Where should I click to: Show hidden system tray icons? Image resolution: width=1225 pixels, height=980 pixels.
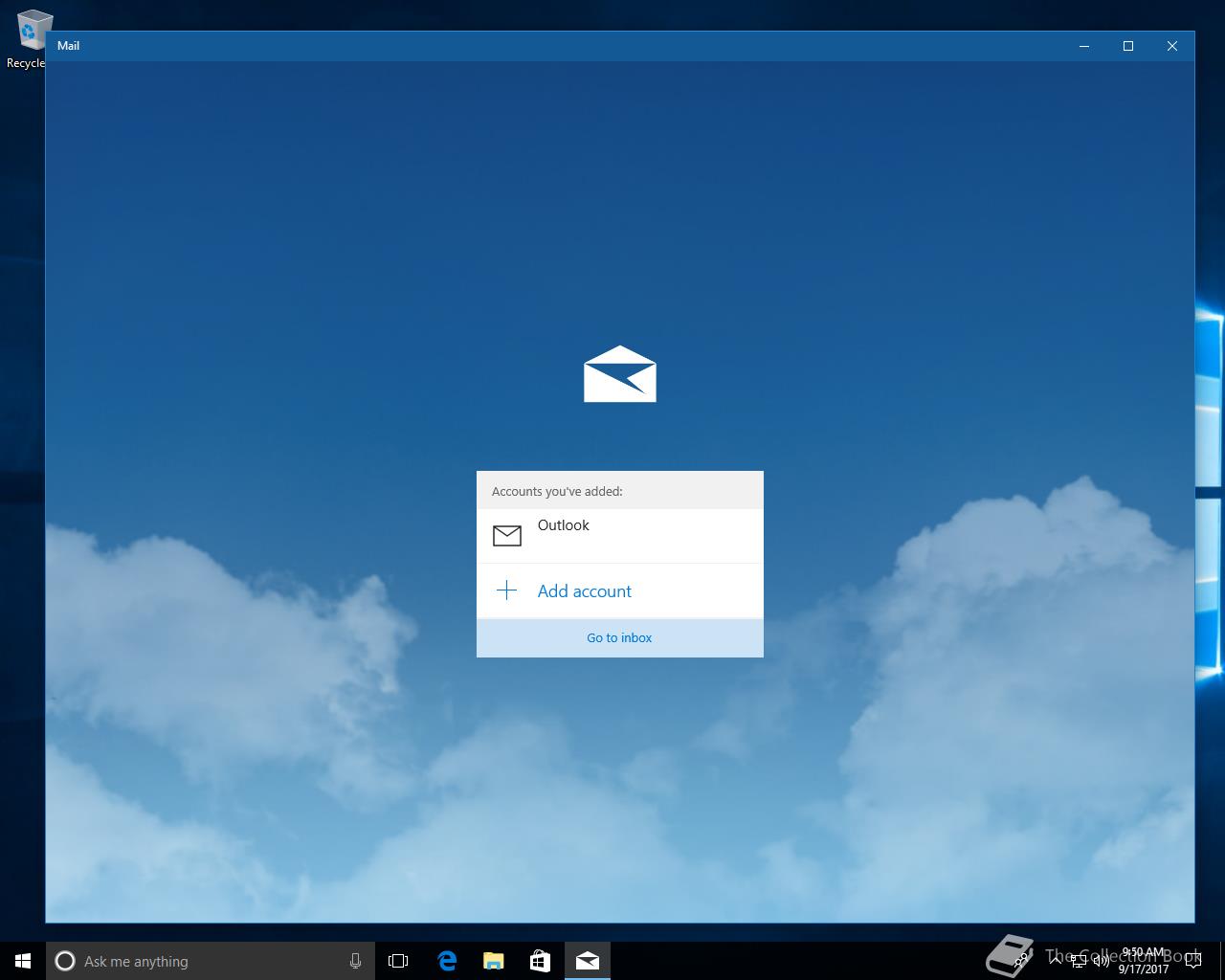click(1055, 960)
